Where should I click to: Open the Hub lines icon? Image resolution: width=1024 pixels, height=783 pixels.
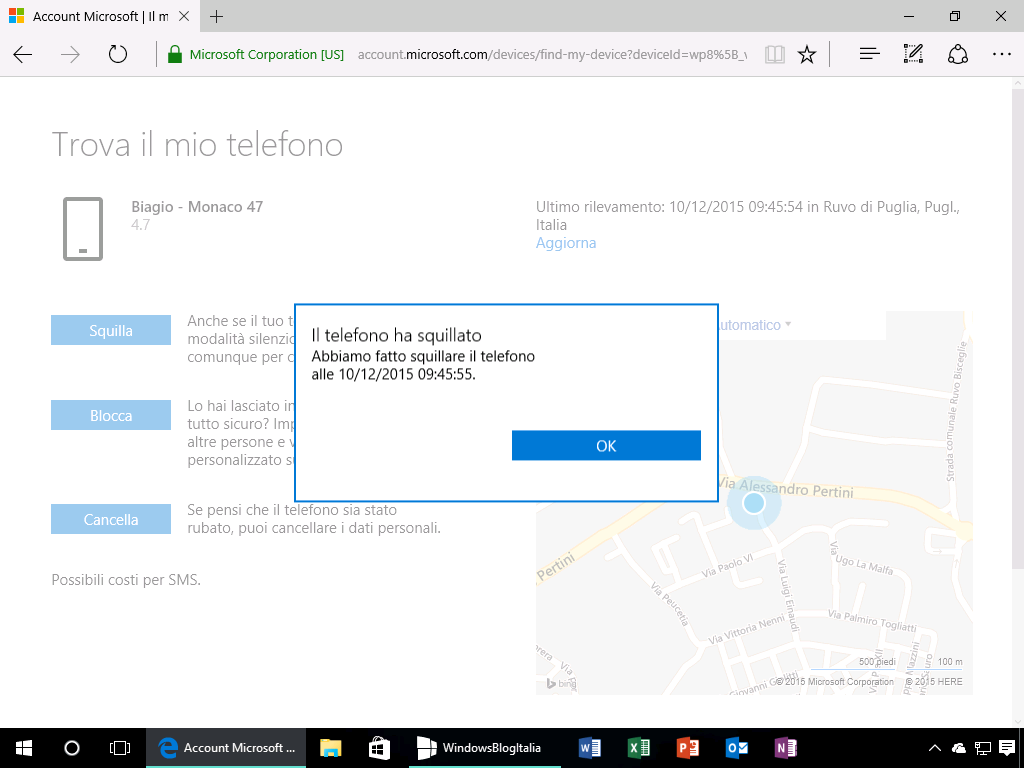click(869, 54)
